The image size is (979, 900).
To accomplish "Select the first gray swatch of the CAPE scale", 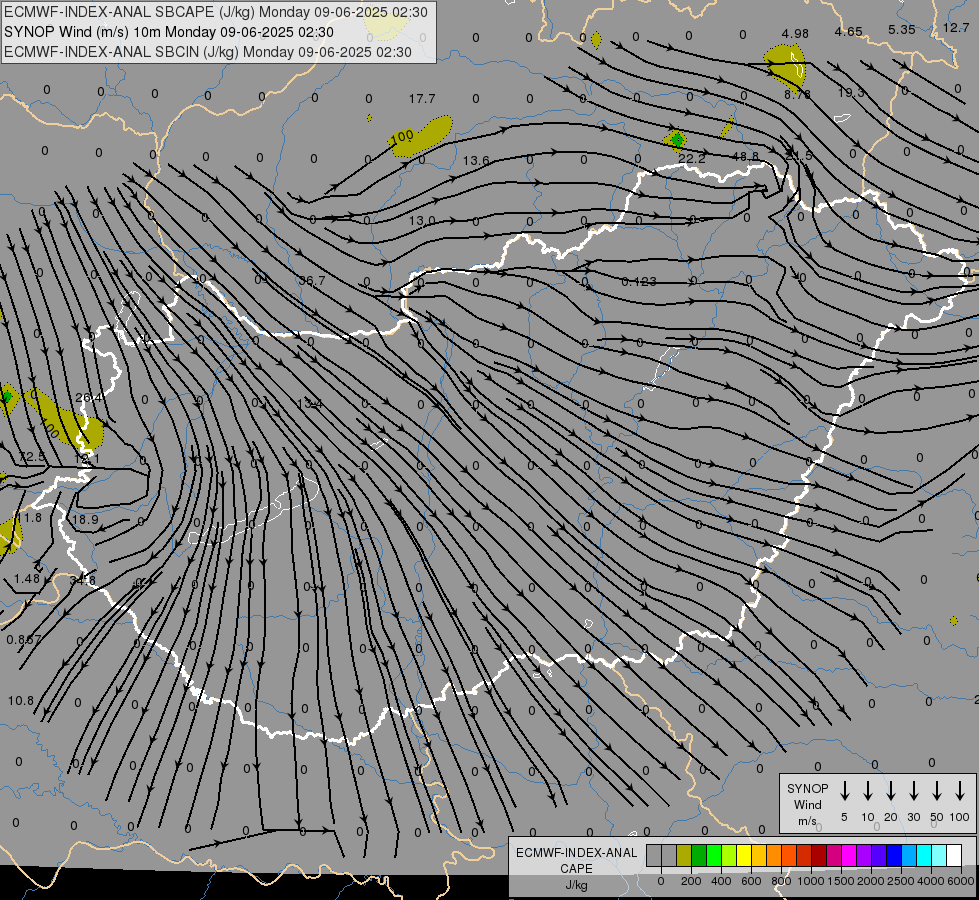I will [654, 856].
